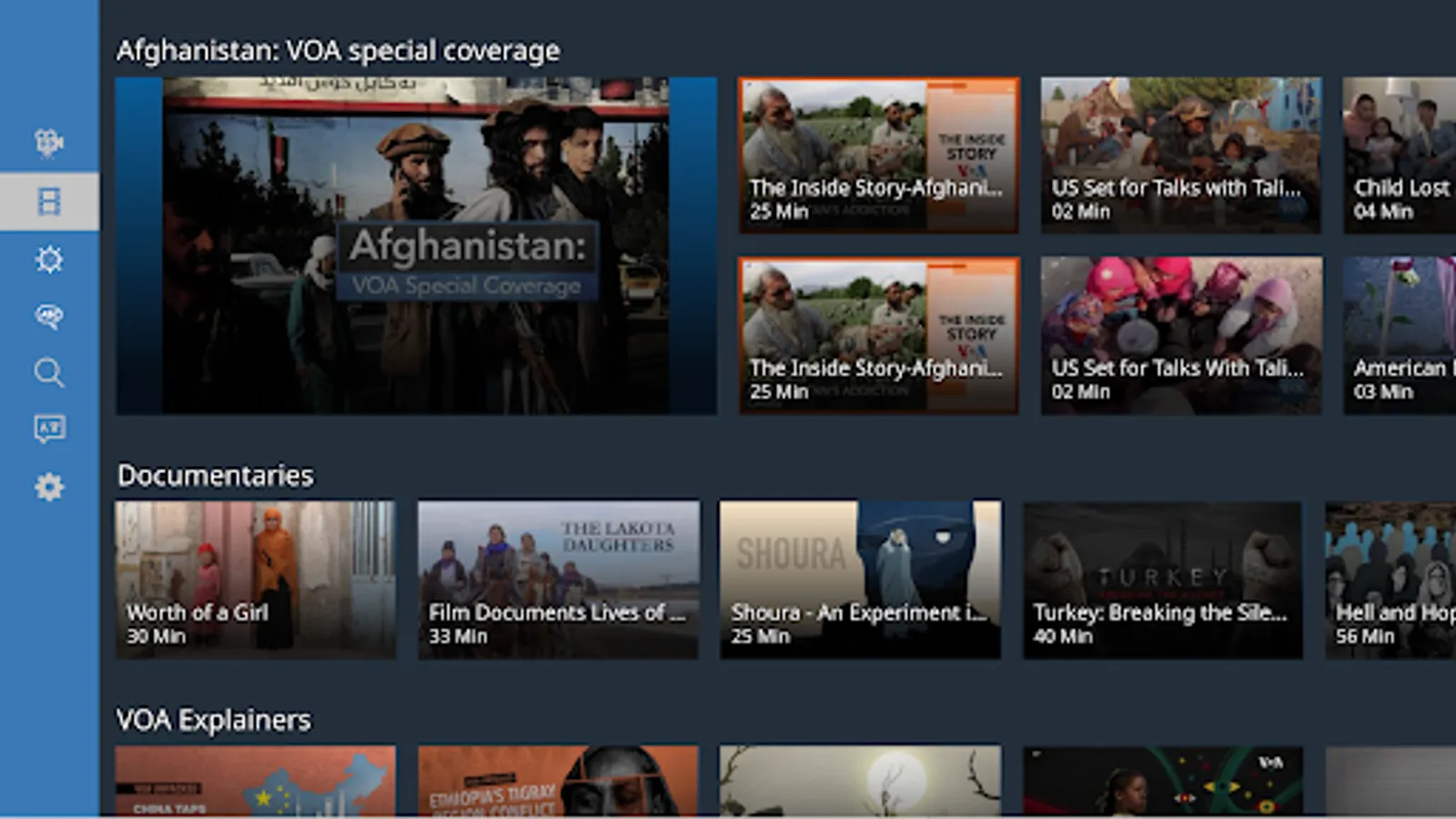1456x819 pixels.
Task: Open the China map explainer thumbnail
Action: click(256, 781)
